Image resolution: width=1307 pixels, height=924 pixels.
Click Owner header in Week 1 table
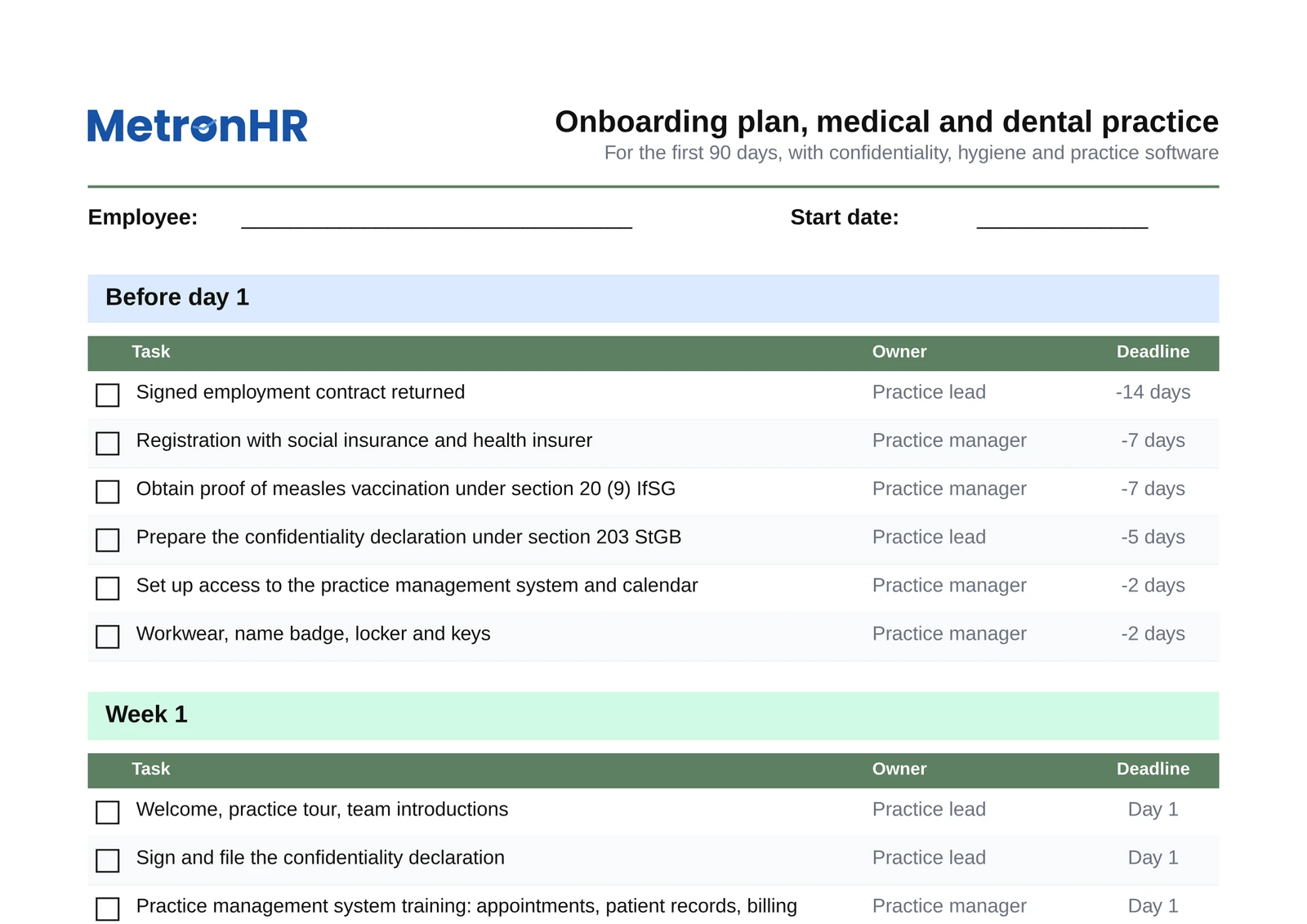(899, 770)
